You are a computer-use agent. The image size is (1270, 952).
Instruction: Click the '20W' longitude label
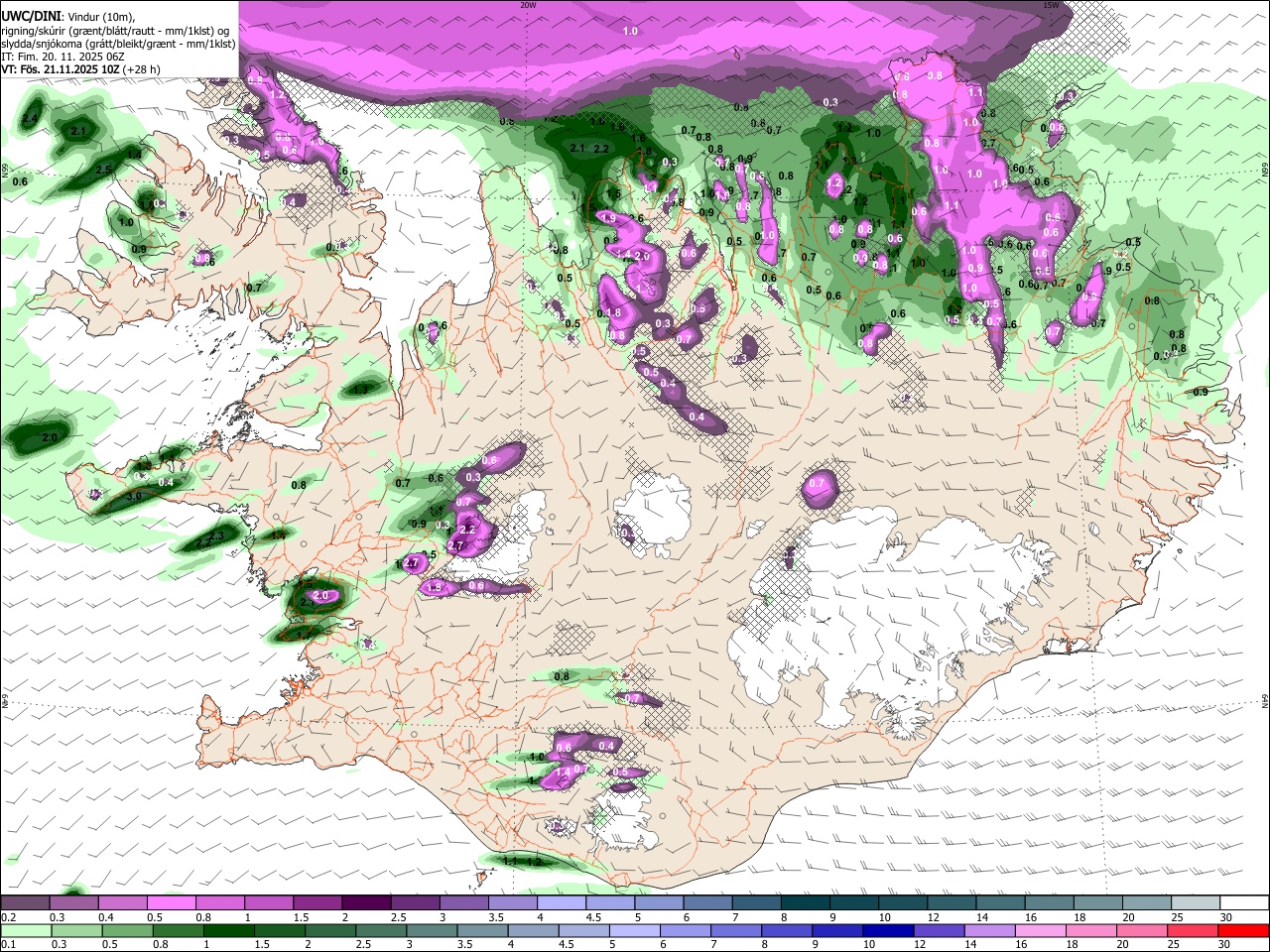[528, 5]
